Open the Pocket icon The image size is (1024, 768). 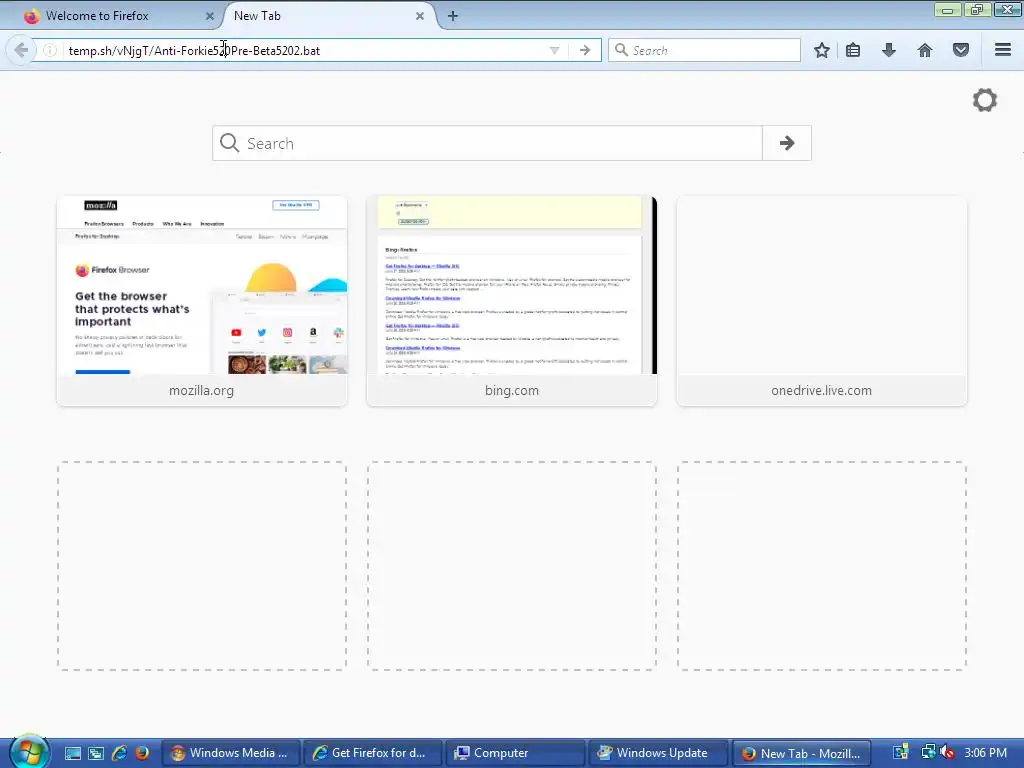[x=961, y=50]
